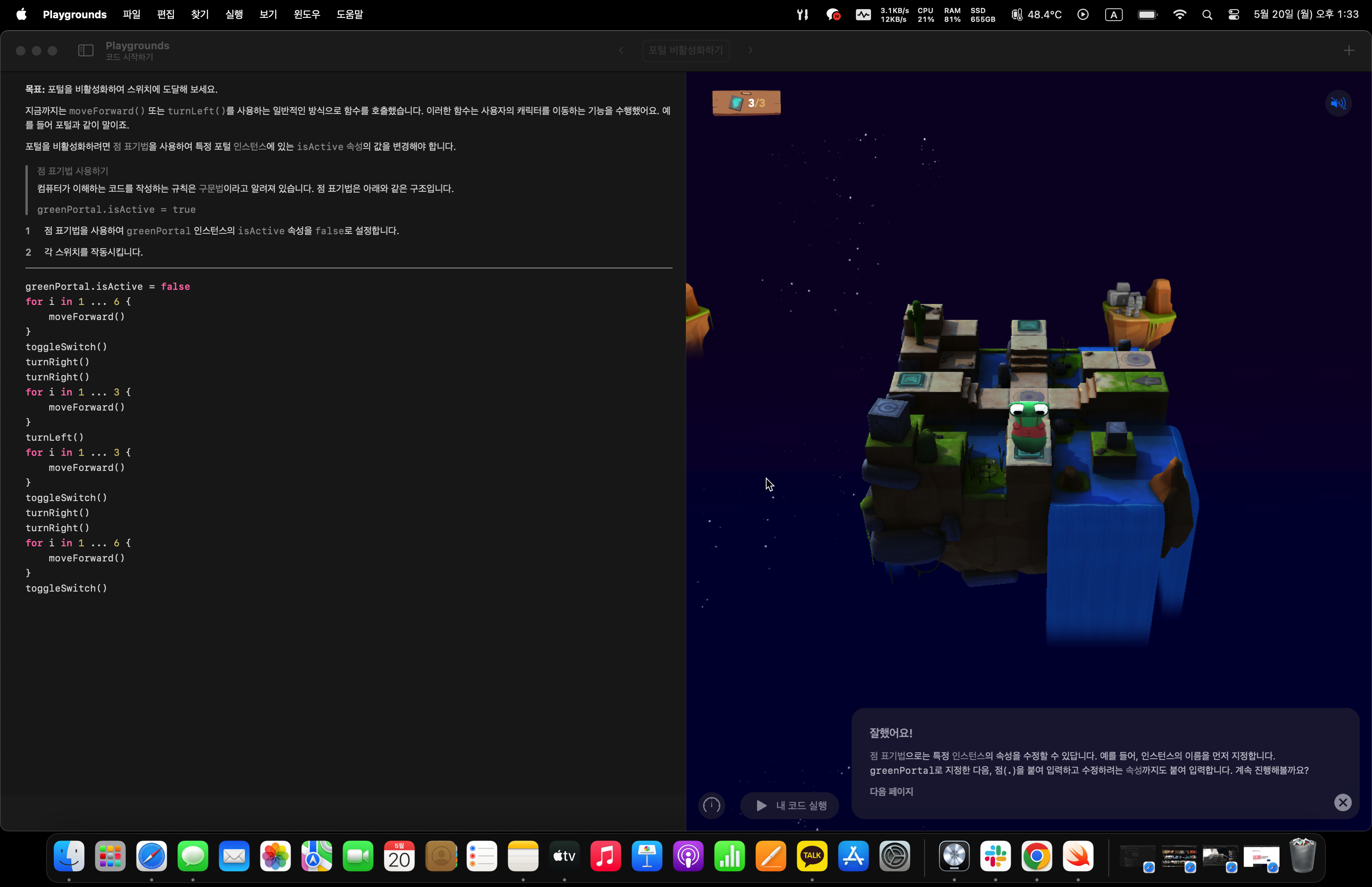Open the 파일 menu

(132, 14)
